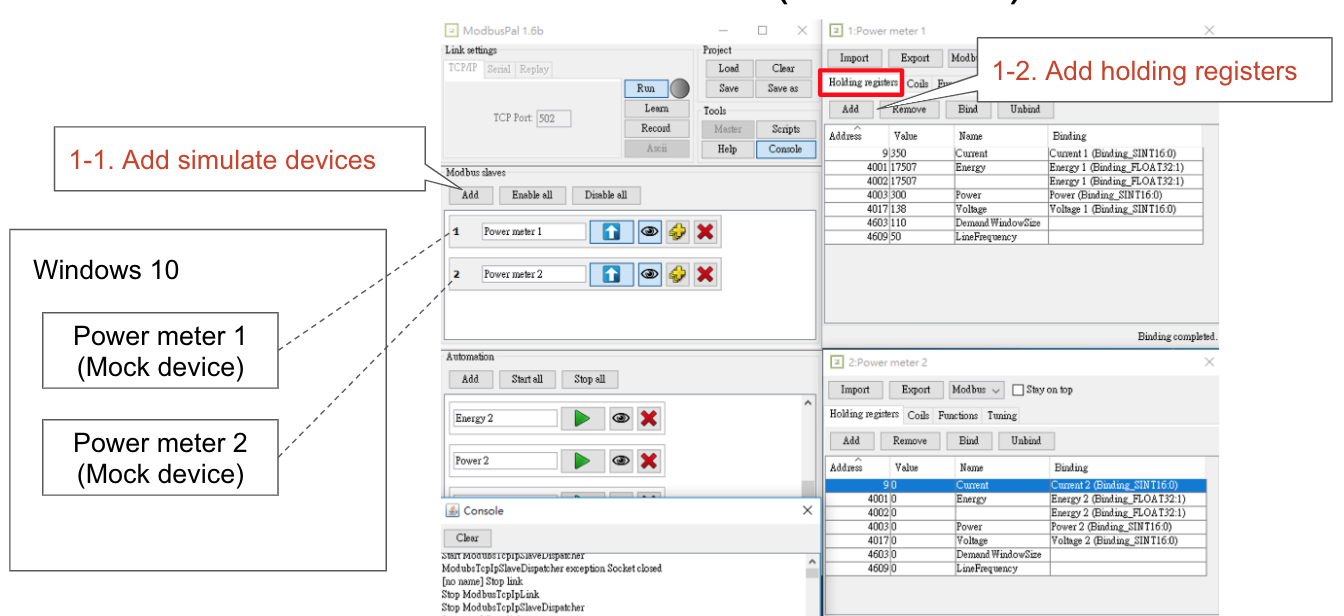Click the TCP Port input field

(x=553, y=118)
